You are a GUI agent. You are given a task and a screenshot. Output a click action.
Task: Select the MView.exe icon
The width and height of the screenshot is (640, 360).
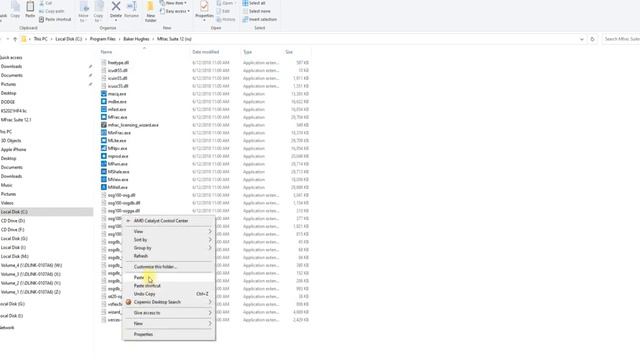coord(104,180)
